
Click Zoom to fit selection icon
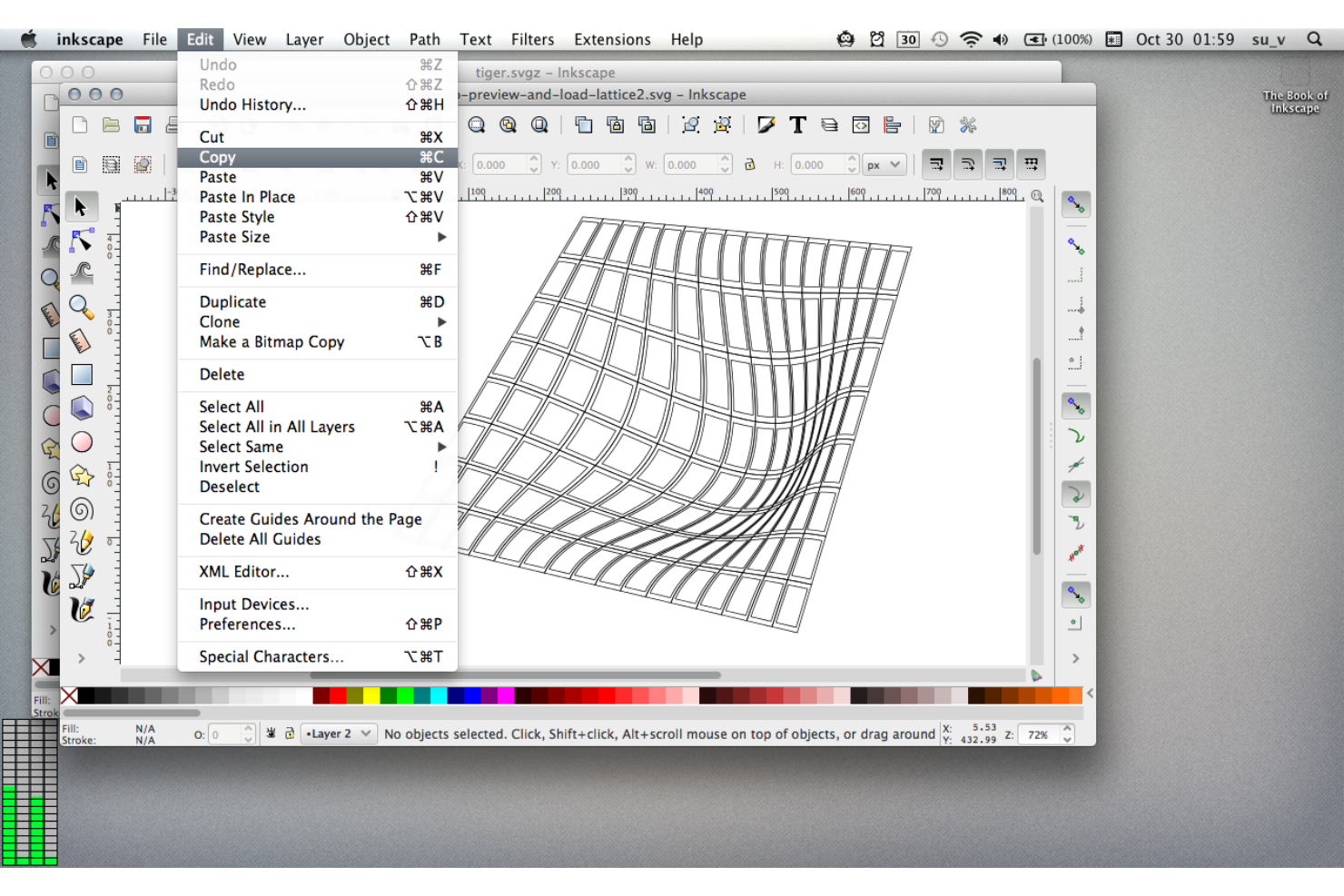click(477, 125)
